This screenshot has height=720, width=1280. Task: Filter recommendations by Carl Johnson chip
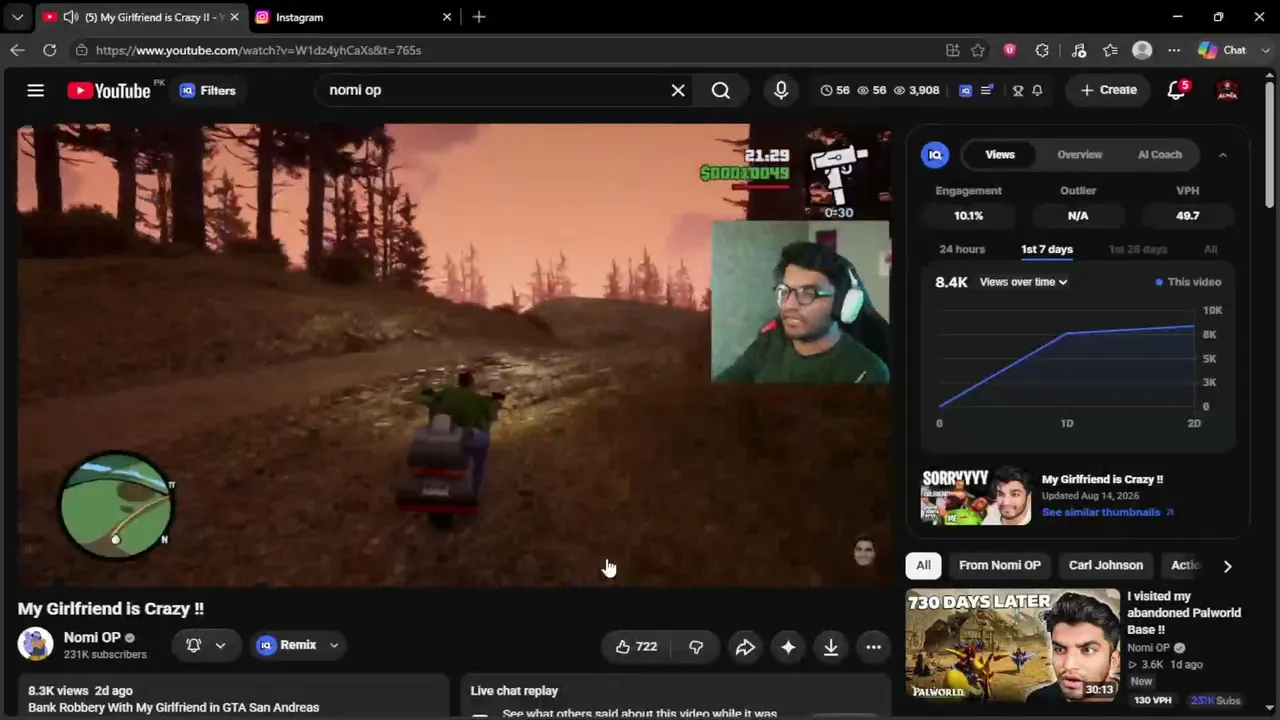(1105, 566)
